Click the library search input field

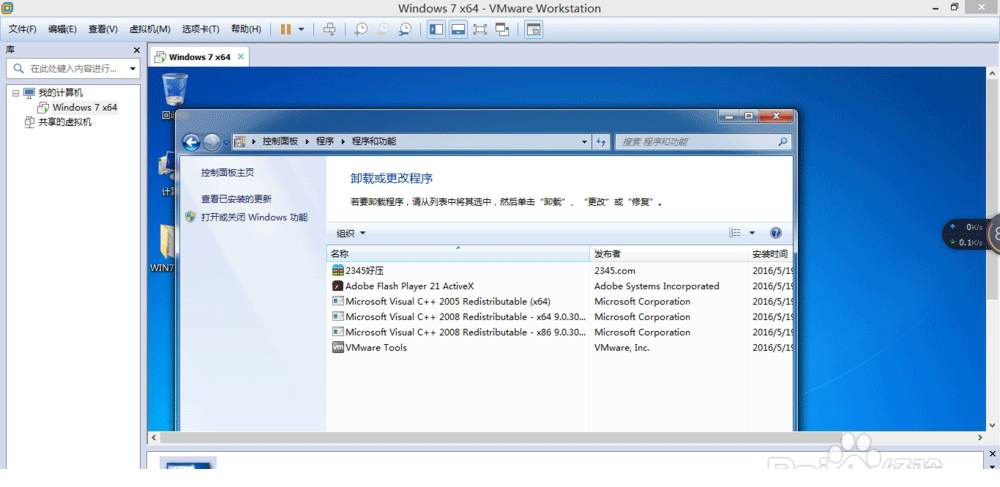coord(68,68)
